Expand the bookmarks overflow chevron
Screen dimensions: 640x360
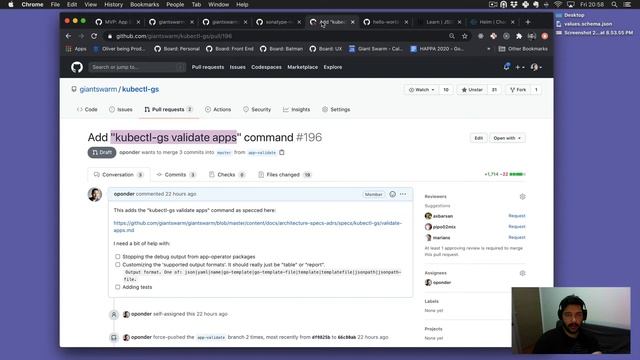489,49
